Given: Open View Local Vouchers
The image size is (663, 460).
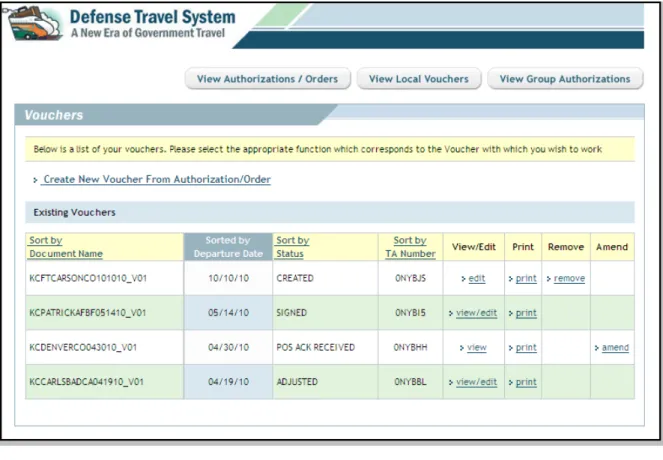Looking at the screenshot, I should [419, 79].
